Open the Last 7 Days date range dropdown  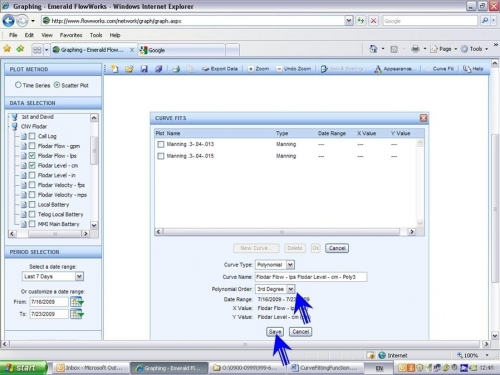(x=79, y=276)
